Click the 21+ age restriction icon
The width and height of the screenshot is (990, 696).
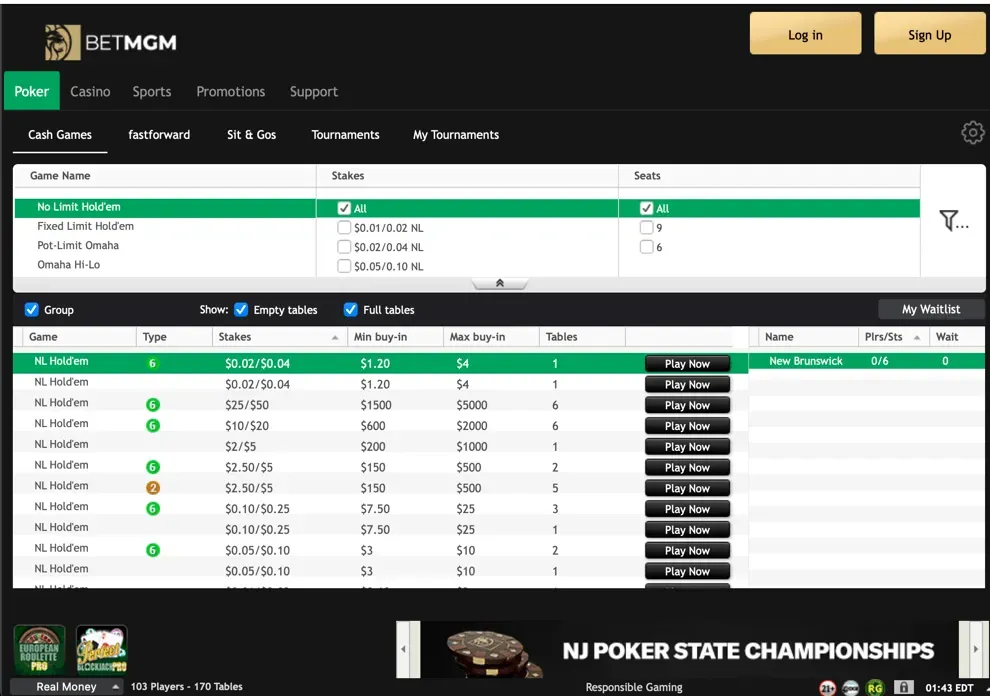(x=827, y=687)
